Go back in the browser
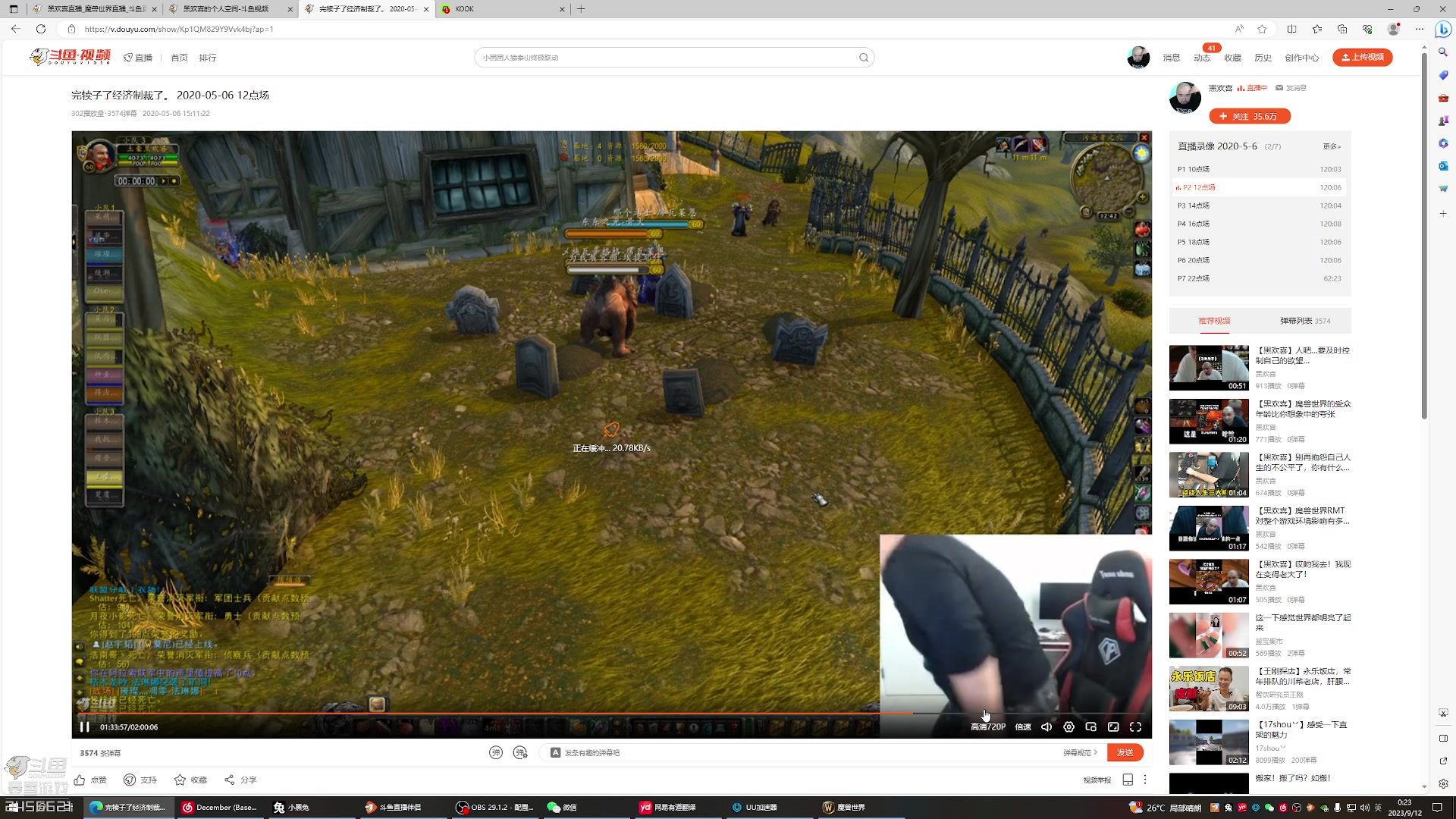Viewport: 1456px width, 819px height. pos(16,29)
